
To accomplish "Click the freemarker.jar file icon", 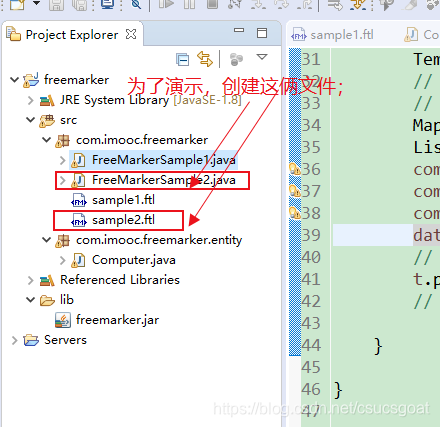I will pos(63,320).
